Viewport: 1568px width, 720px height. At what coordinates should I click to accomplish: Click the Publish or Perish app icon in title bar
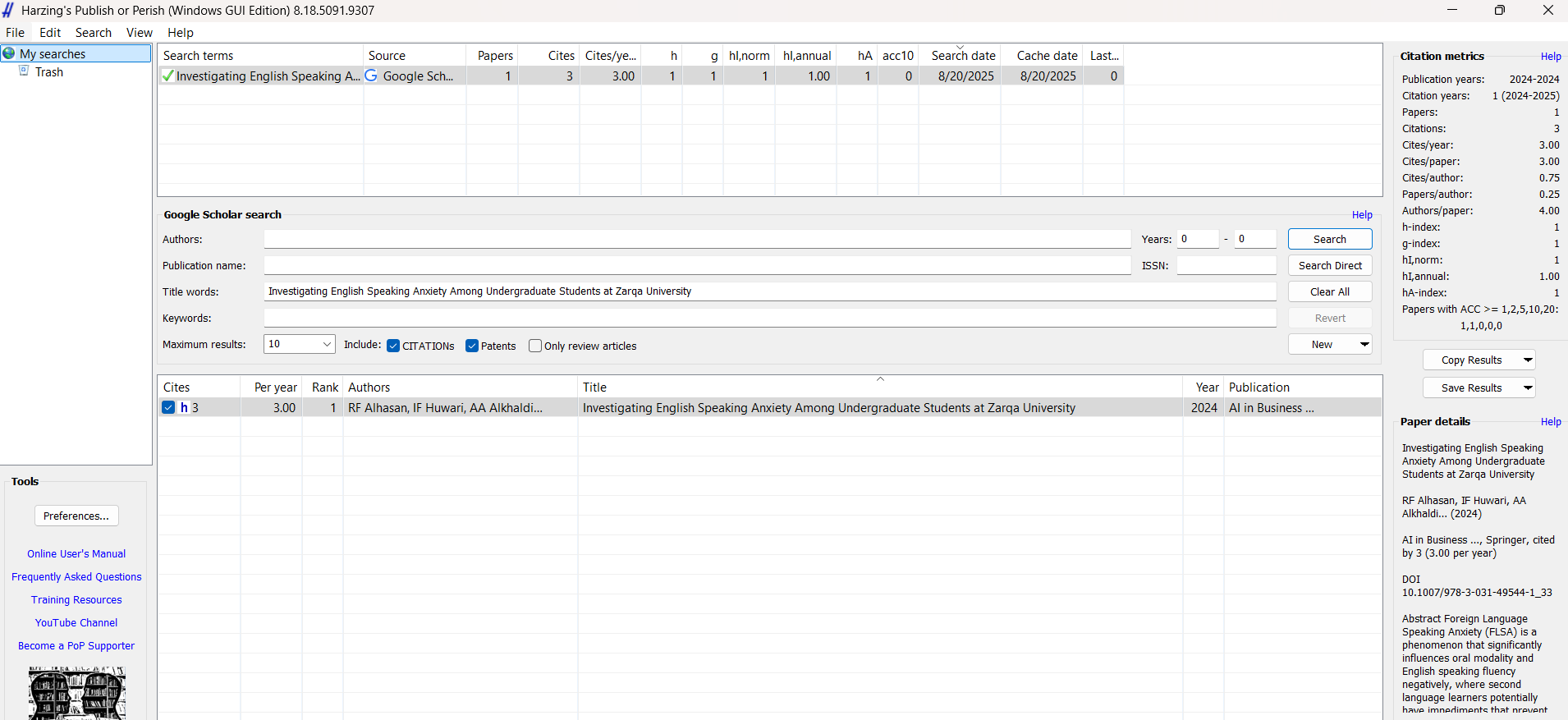pyautogui.click(x=8, y=10)
